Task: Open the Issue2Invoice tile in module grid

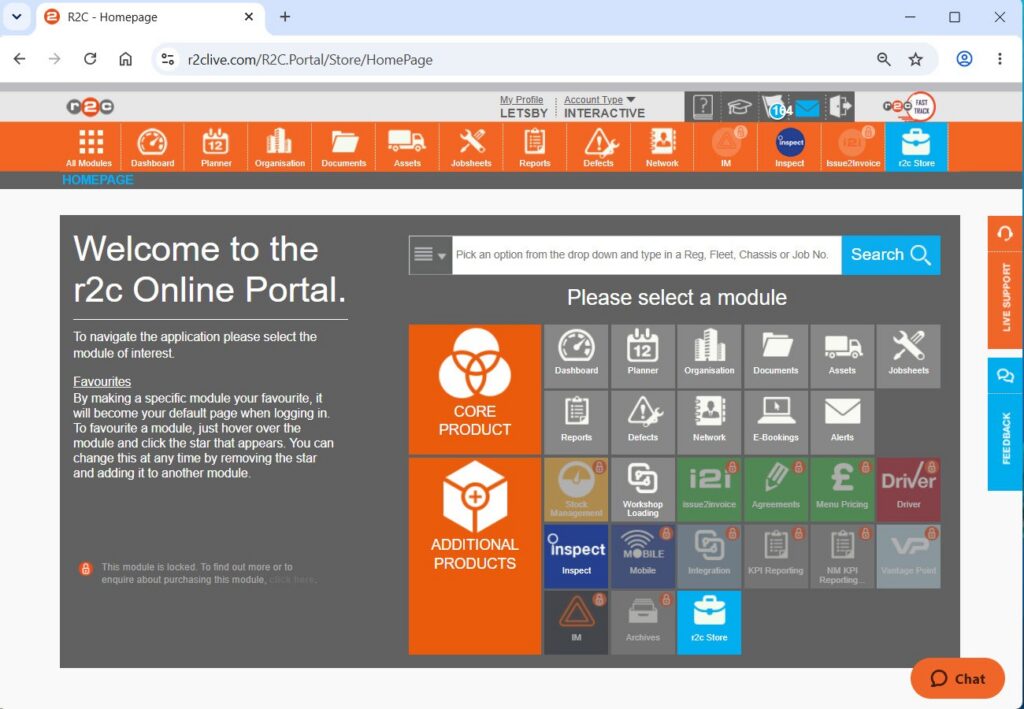Action: (709, 490)
